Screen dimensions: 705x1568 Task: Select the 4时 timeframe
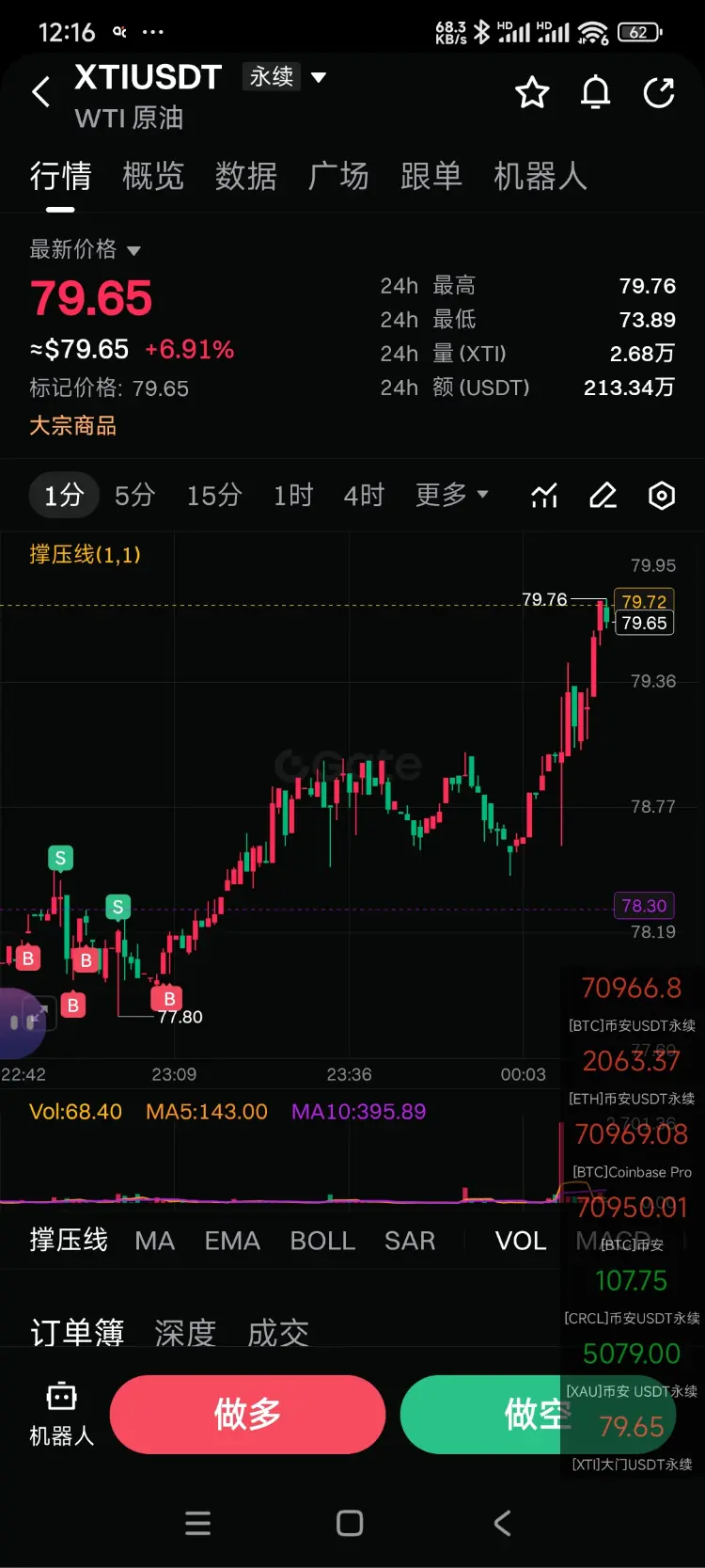click(364, 495)
